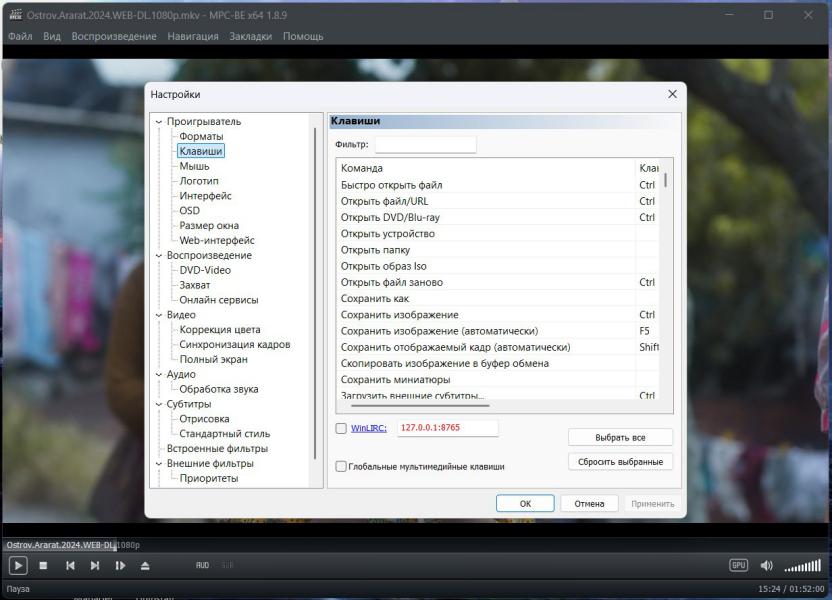Viewport: 832px width, 600px height.
Task: Skip to the next file icon
Action: point(95,566)
